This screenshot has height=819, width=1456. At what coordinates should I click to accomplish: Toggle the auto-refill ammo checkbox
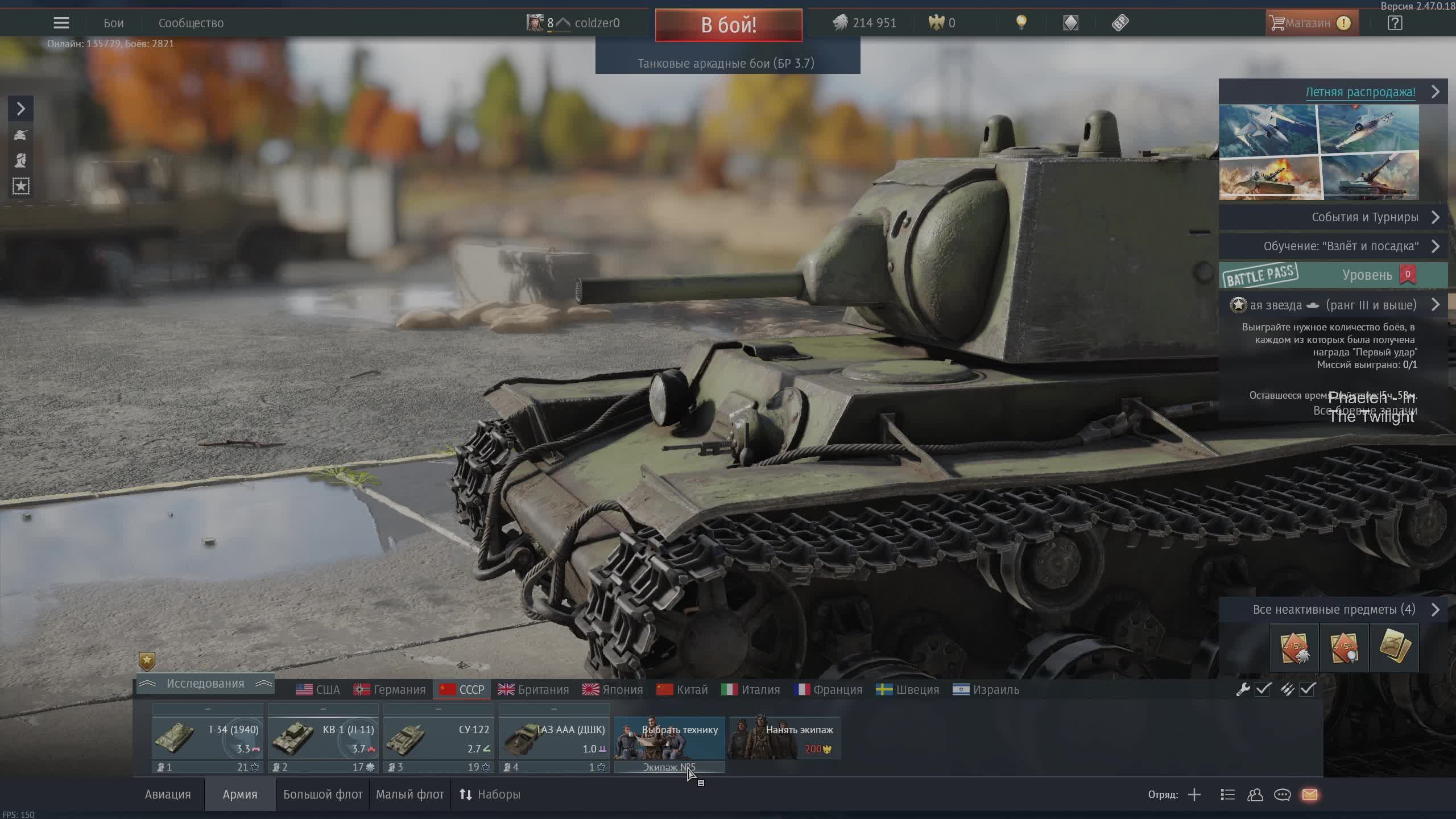point(1307,689)
